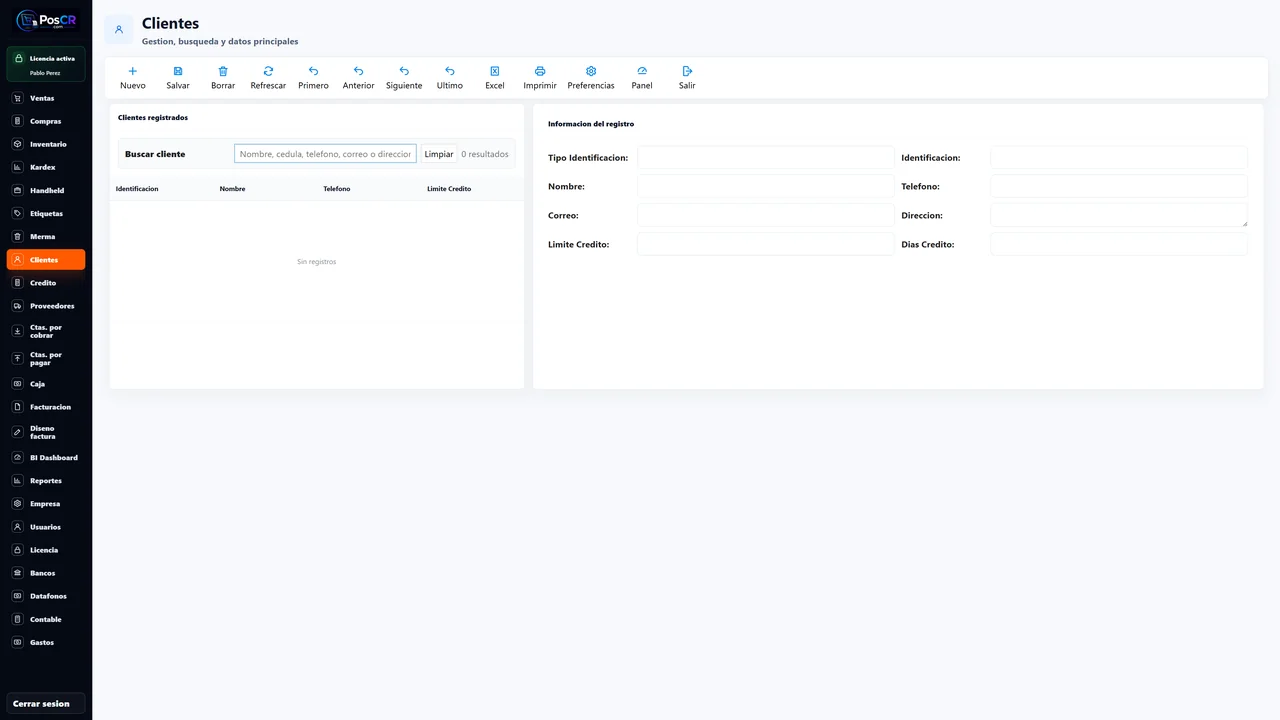Open Licencia in the sidebar
The height and width of the screenshot is (720, 1280).
point(46,549)
